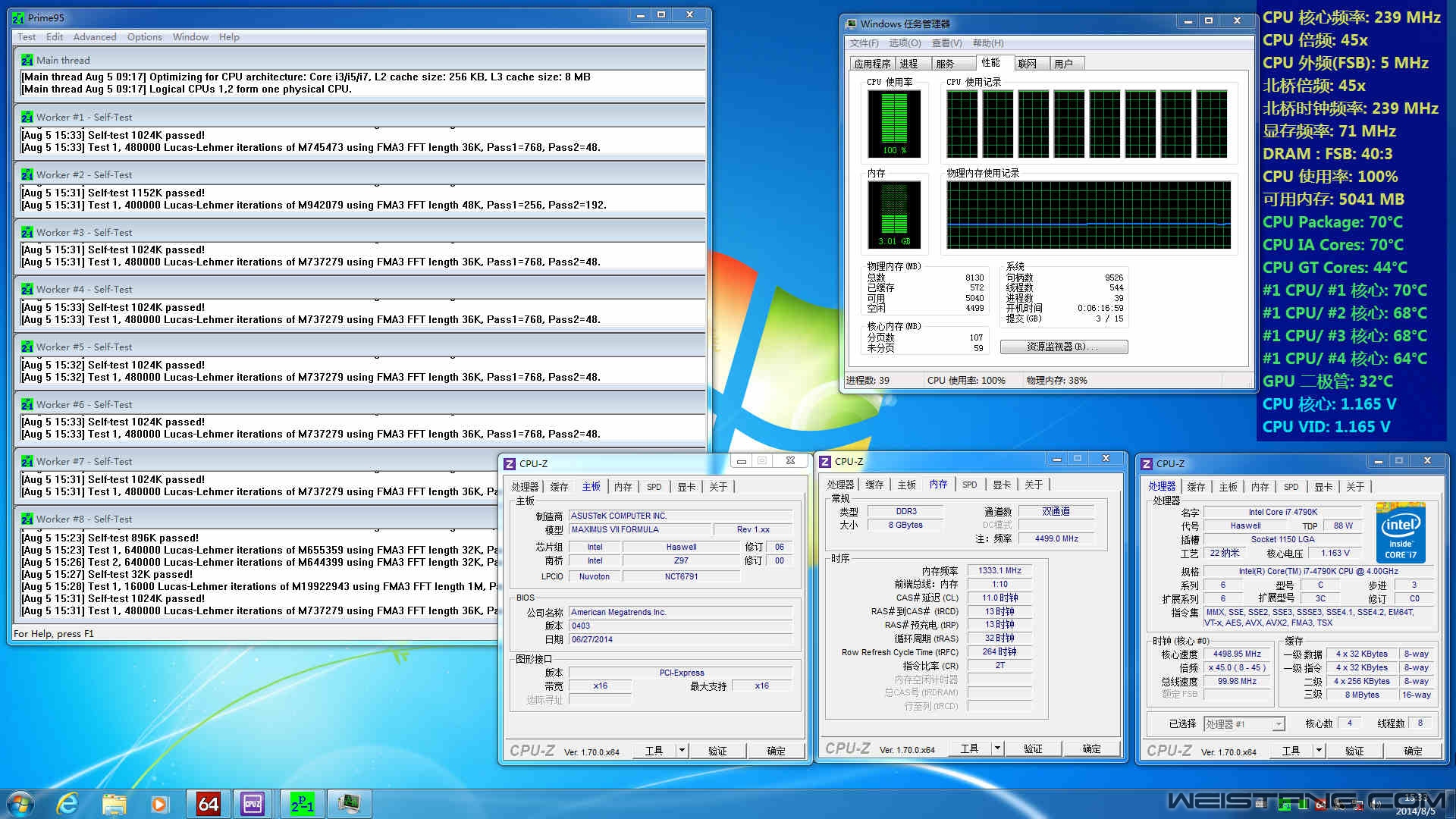This screenshot has width=1456, height=819.
Task: Click 确定 in mainboard CPU-Z window
Action: [x=776, y=751]
